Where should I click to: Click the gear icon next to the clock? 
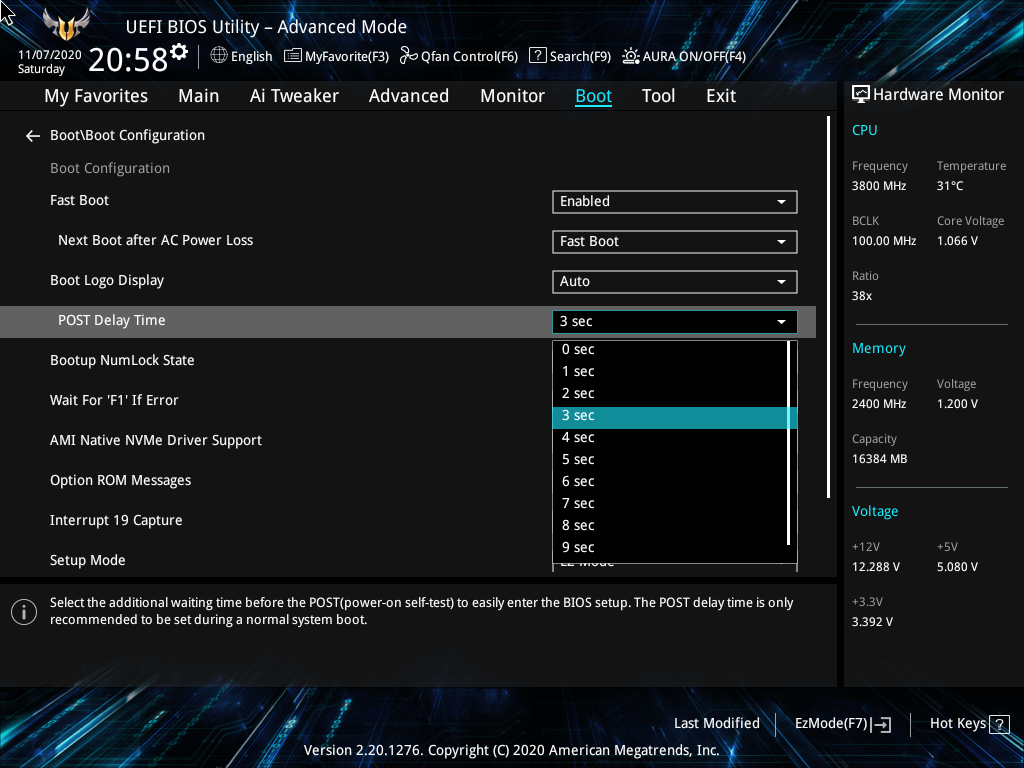tap(179, 52)
